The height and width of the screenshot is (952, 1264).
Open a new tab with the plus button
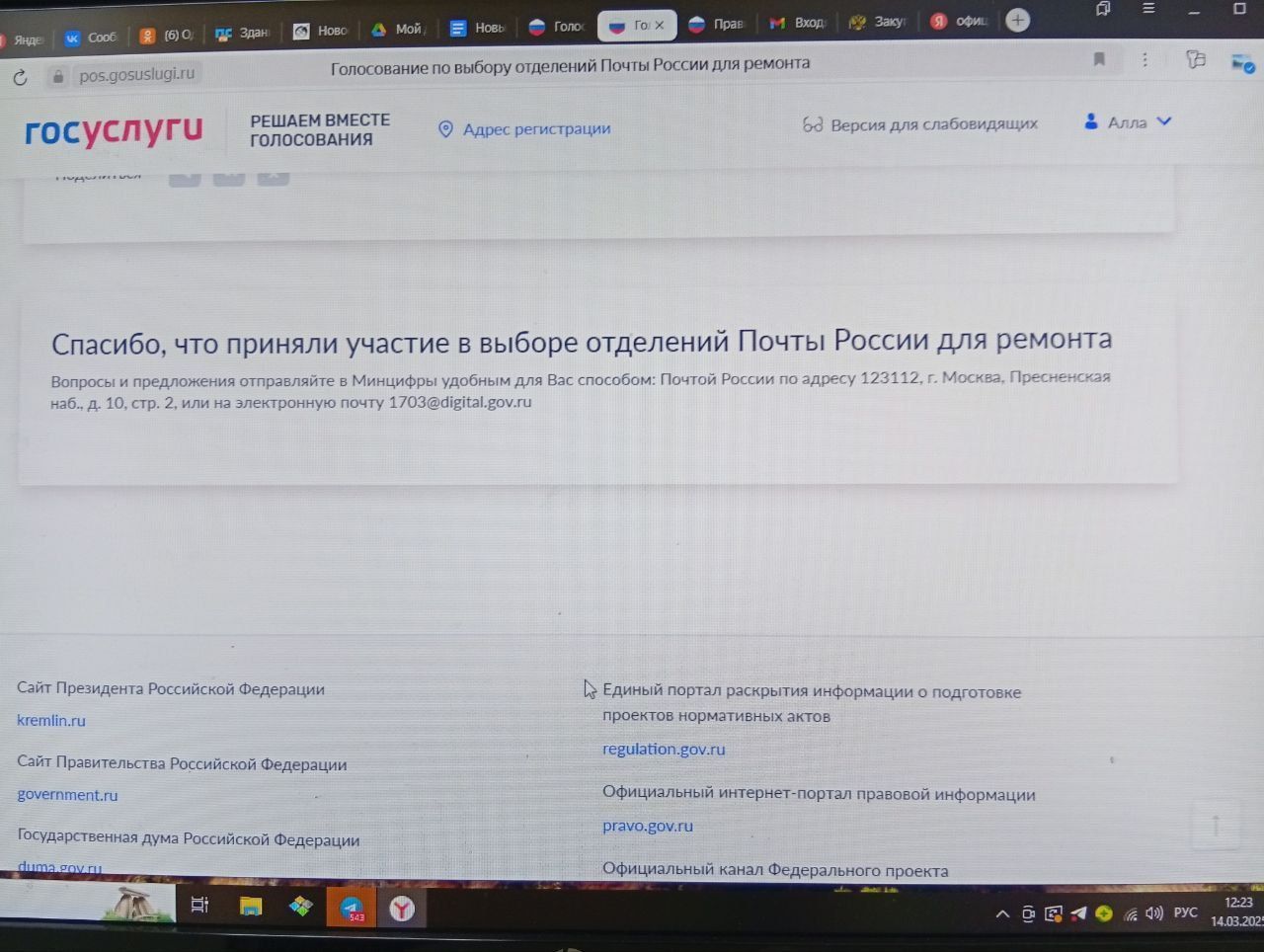(x=1017, y=21)
